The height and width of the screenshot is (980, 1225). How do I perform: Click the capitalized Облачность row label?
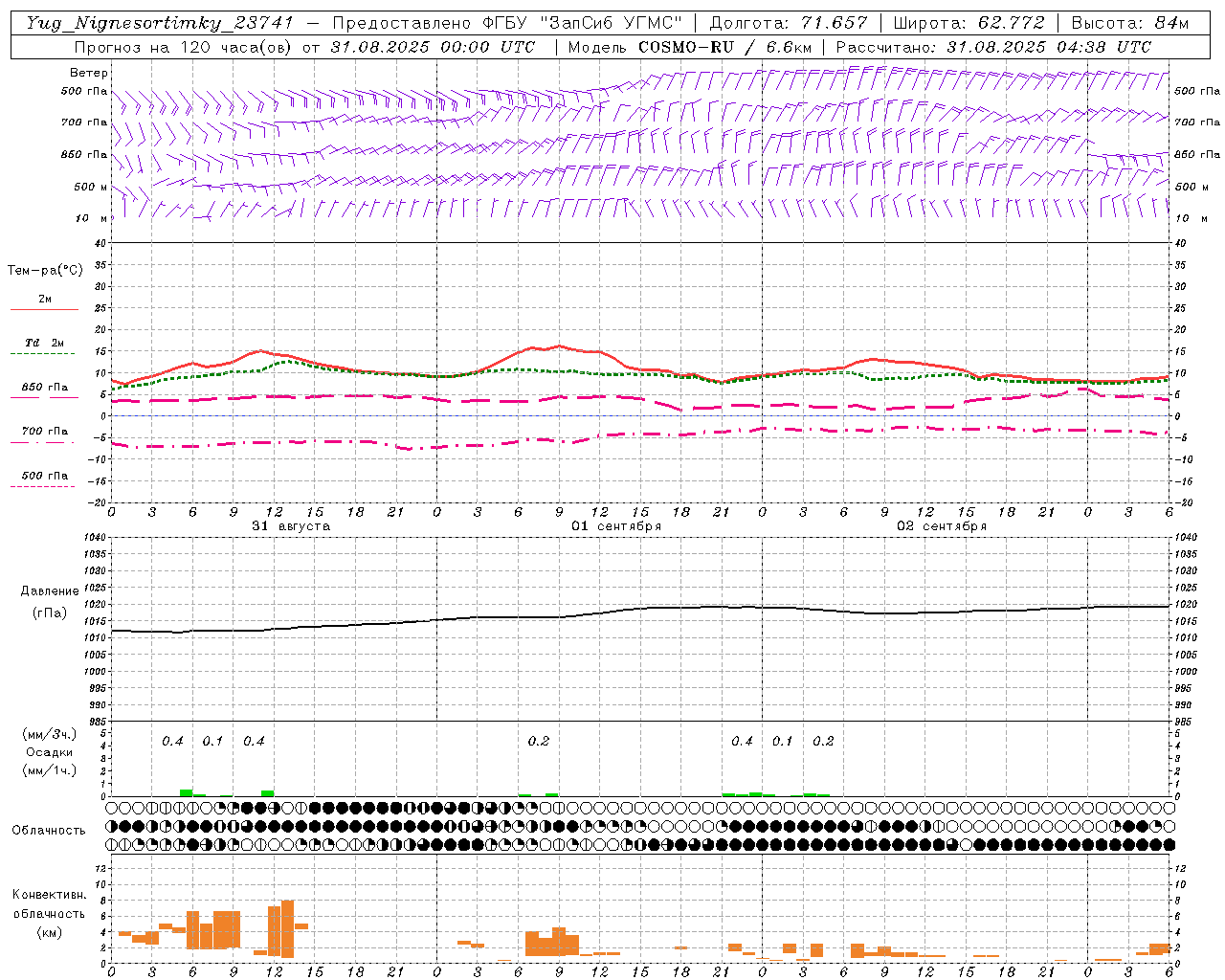[x=49, y=830]
